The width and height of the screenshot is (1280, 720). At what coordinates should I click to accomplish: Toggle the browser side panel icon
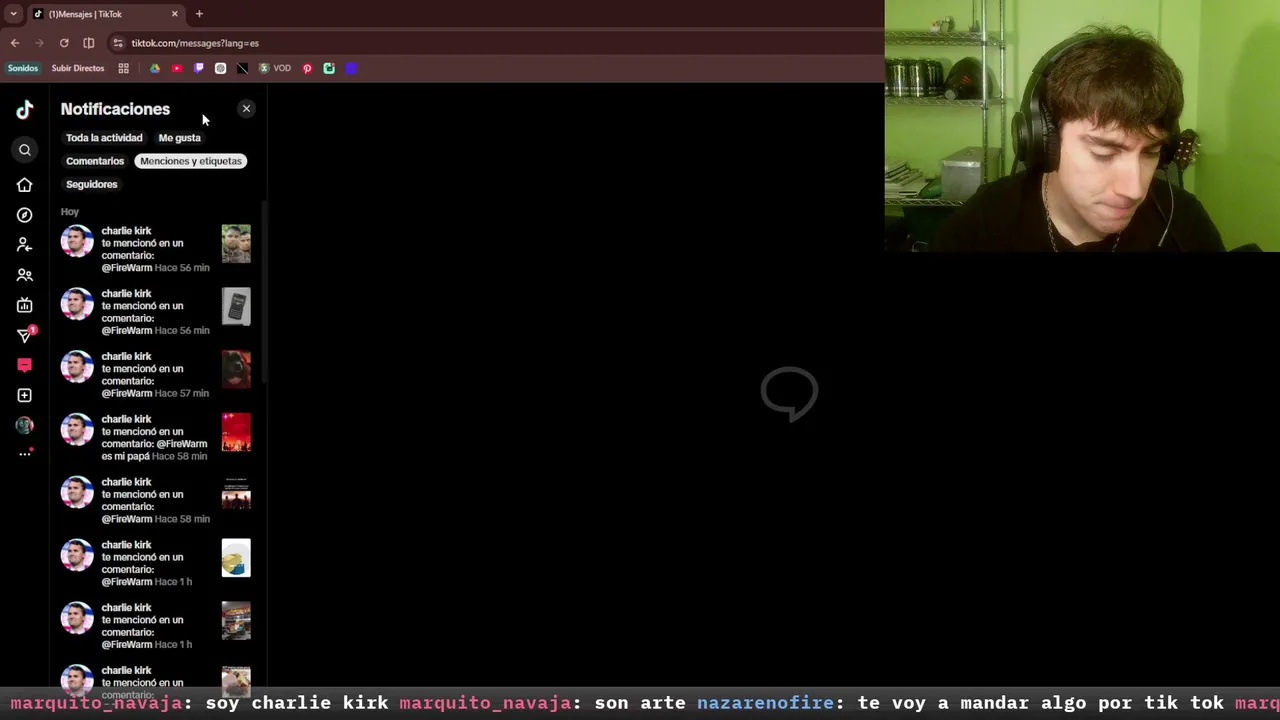tap(89, 43)
